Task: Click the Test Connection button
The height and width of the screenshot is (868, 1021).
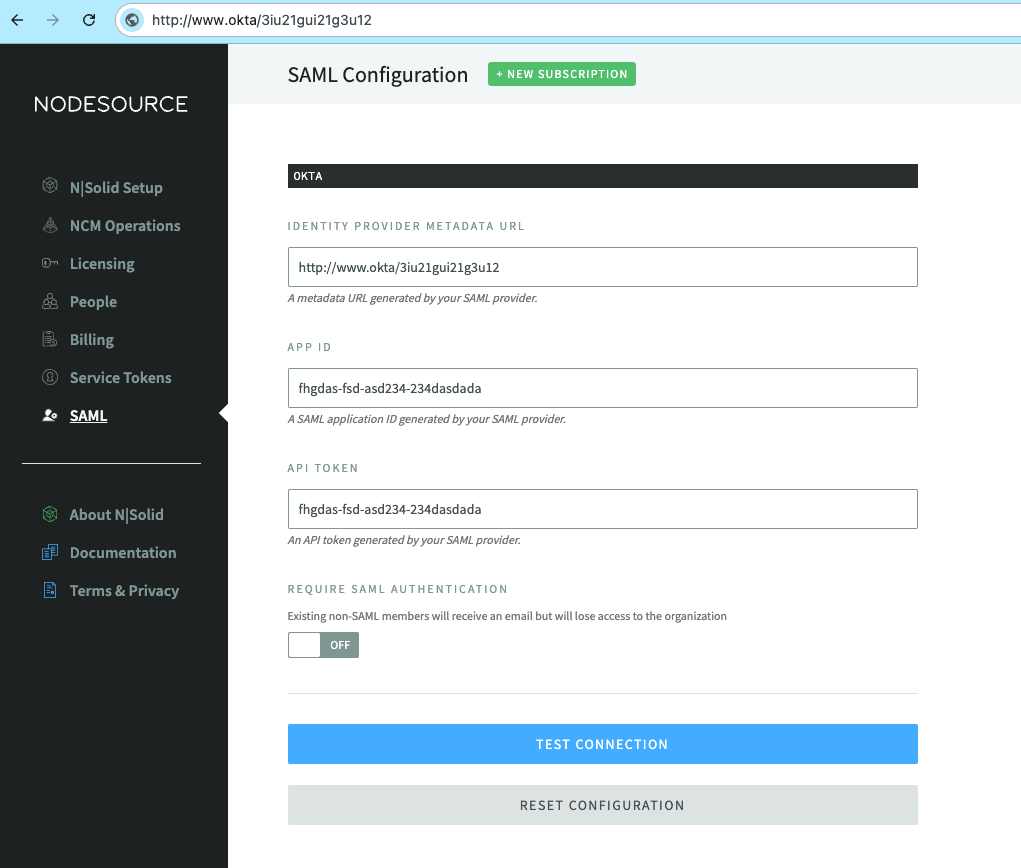Action: (602, 744)
